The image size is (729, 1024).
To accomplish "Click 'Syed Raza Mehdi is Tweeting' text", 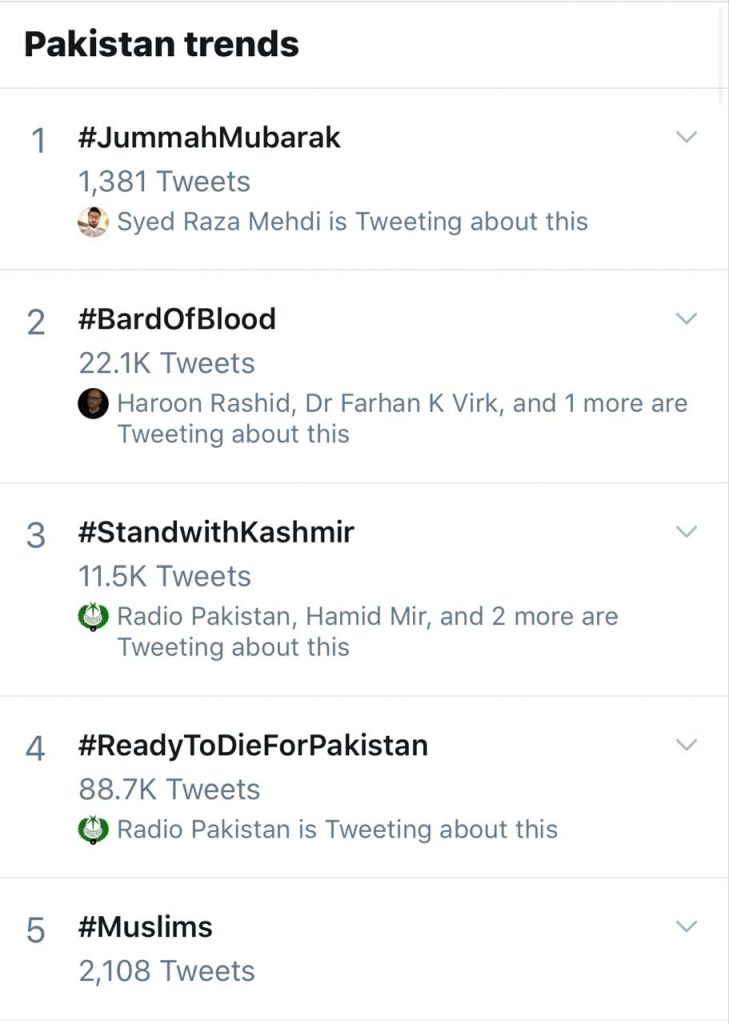I will (x=352, y=222).
